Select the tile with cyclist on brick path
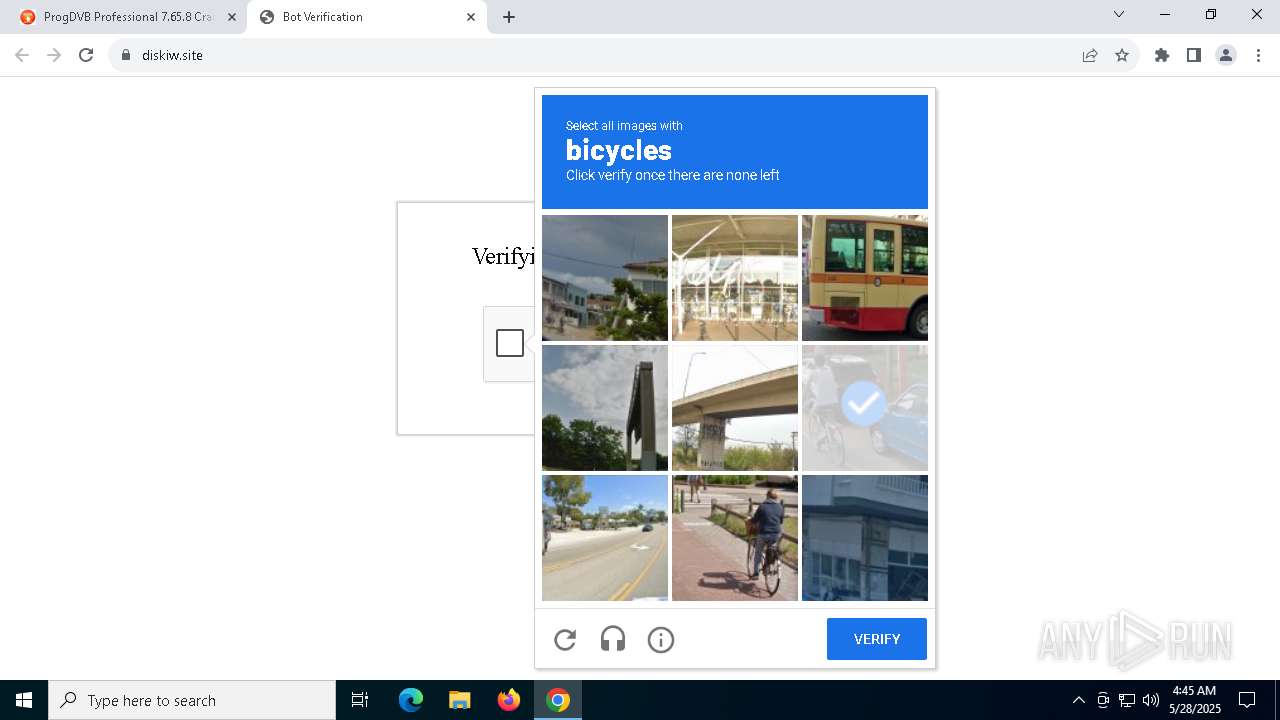 pyautogui.click(x=735, y=538)
